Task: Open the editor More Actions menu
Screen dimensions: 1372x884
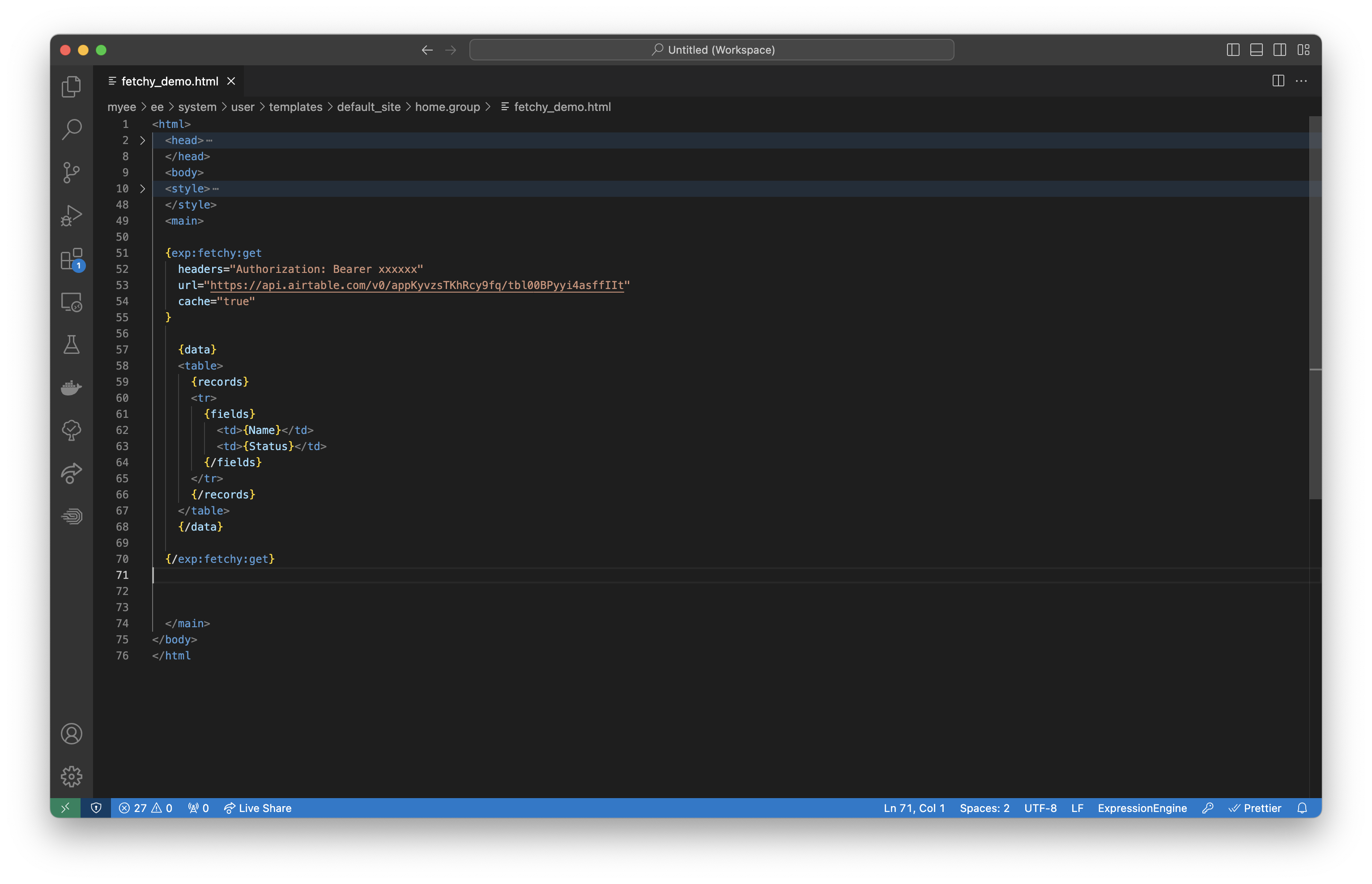Action: pyautogui.click(x=1301, y=81)
